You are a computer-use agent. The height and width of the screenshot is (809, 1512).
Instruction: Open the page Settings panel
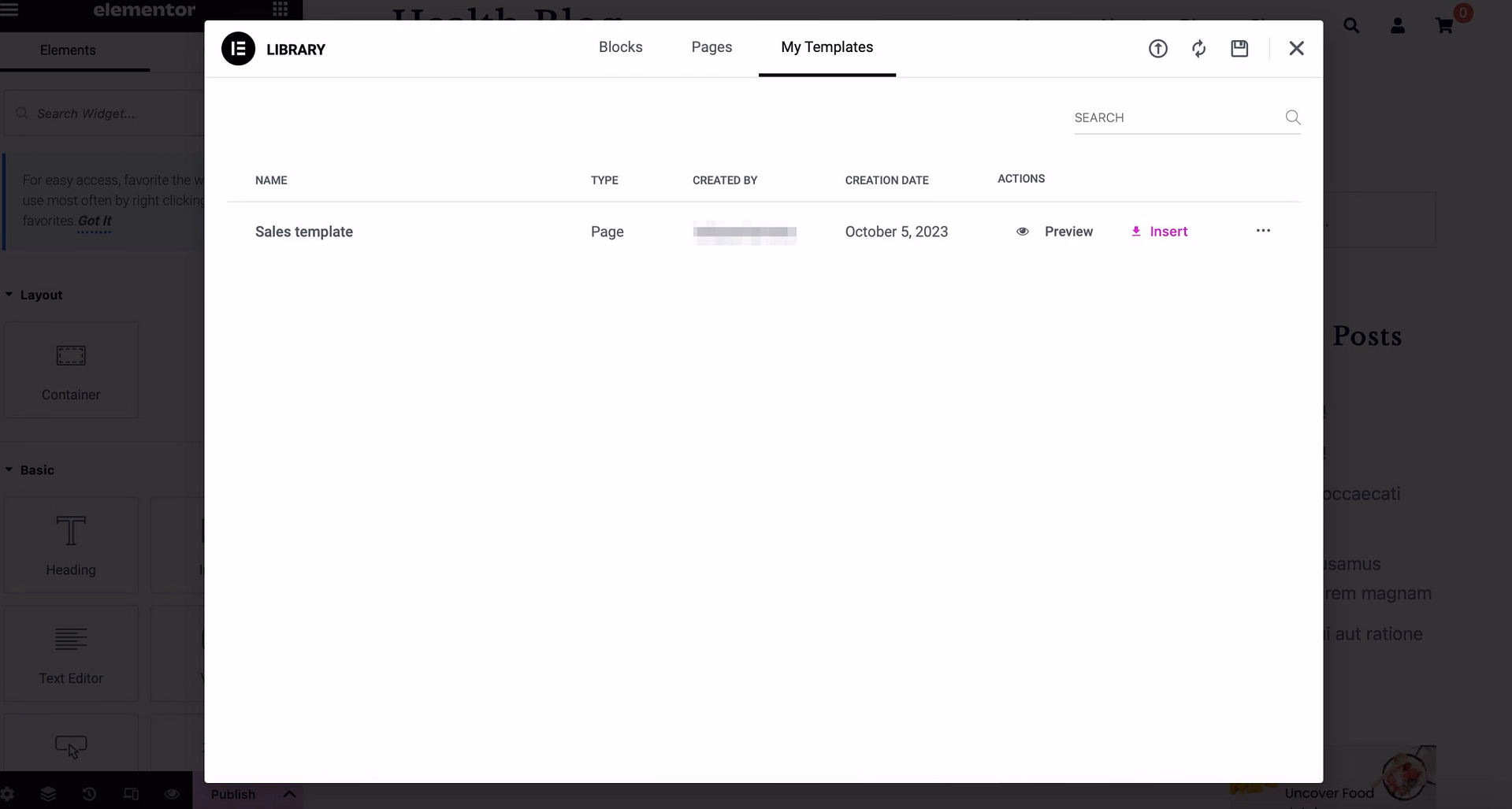8,794
